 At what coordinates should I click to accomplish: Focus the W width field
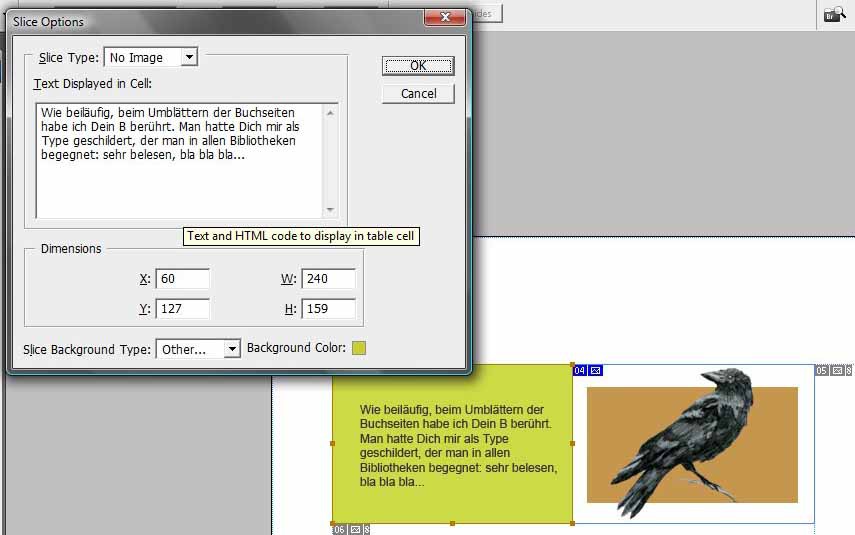coord(328,279)
